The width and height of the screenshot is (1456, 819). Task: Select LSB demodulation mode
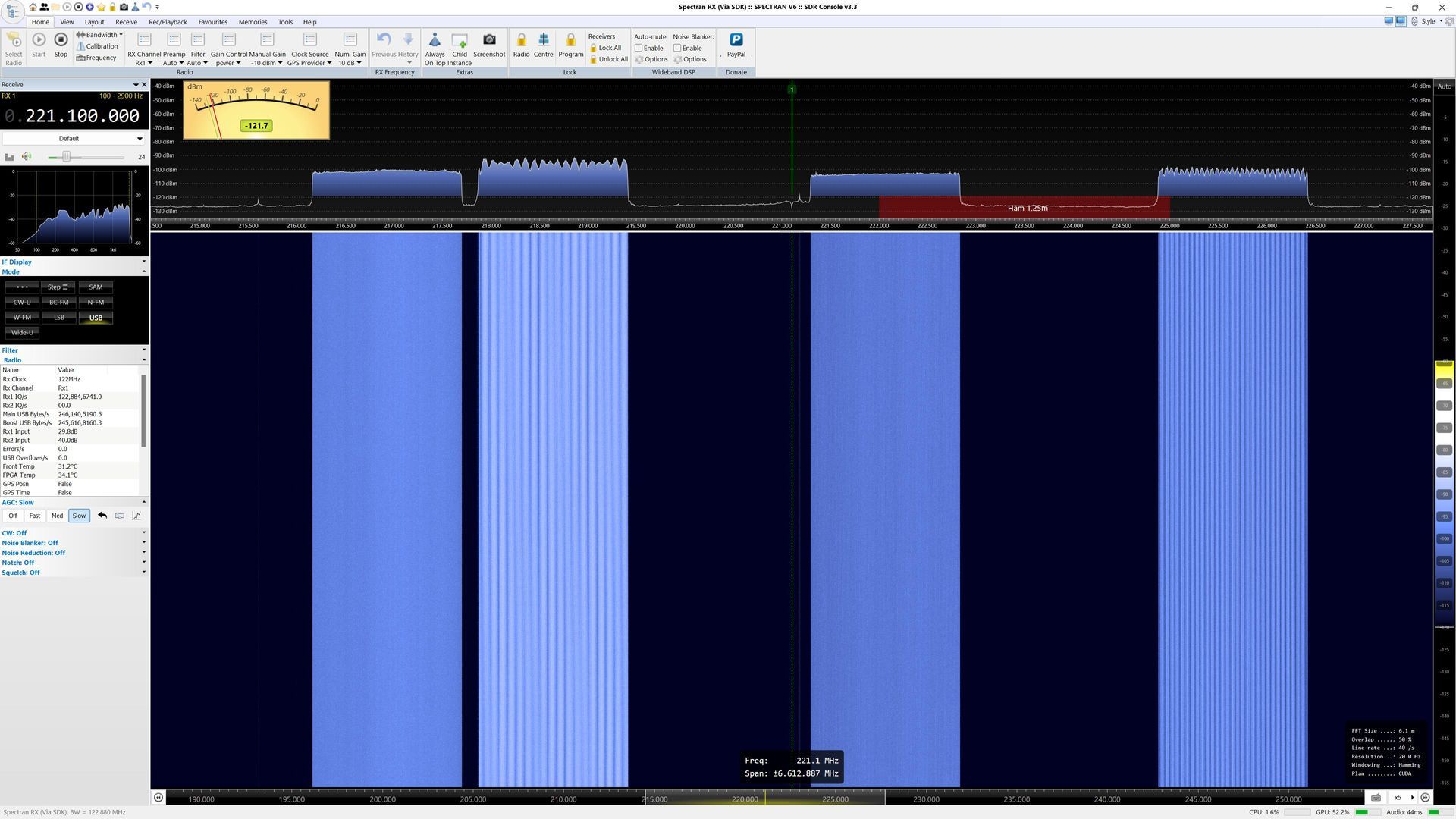[59, 318]
